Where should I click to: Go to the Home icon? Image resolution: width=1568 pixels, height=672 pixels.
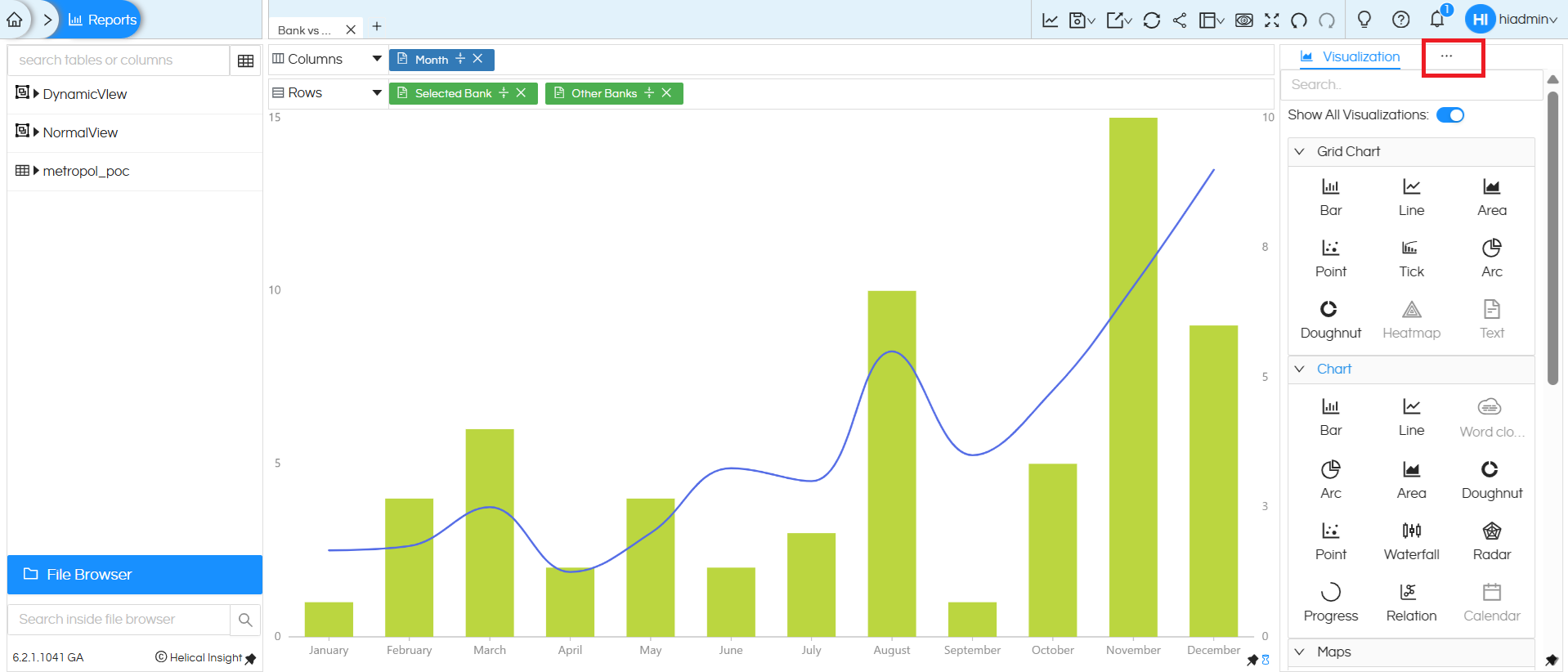[15, 20]
